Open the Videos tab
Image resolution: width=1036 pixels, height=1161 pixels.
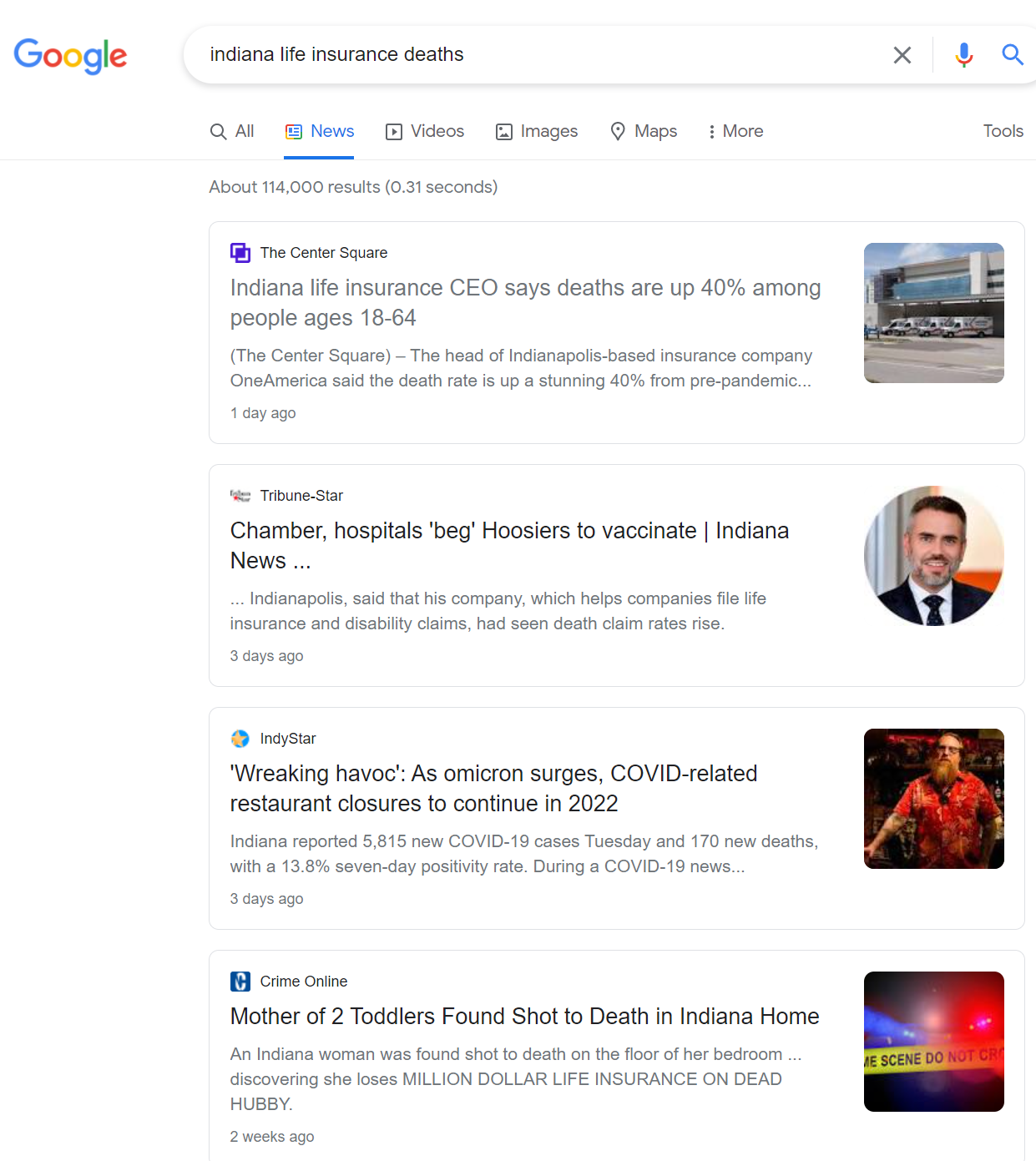pos(425,131)
